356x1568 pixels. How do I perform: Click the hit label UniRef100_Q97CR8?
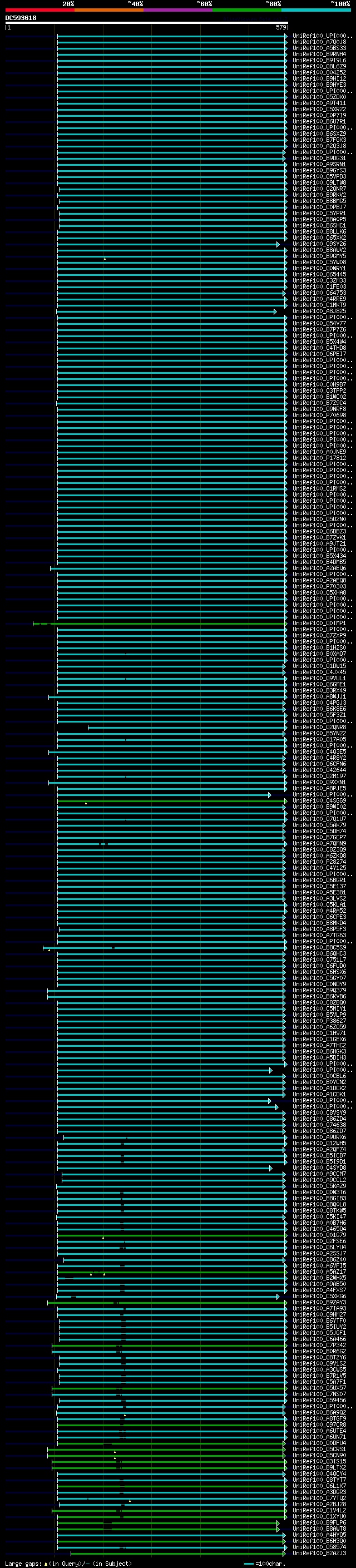[x=319, y=1425]
